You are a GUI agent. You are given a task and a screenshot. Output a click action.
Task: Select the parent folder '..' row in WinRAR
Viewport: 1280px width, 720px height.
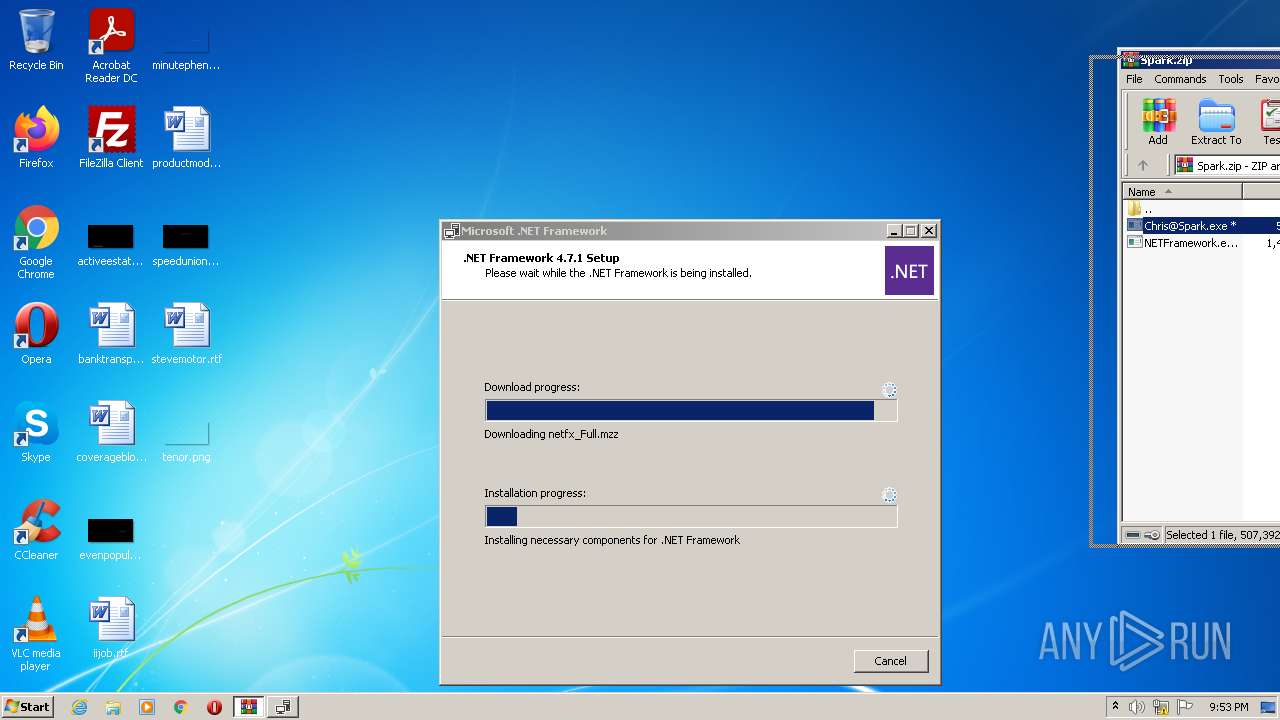point(1201,209)
